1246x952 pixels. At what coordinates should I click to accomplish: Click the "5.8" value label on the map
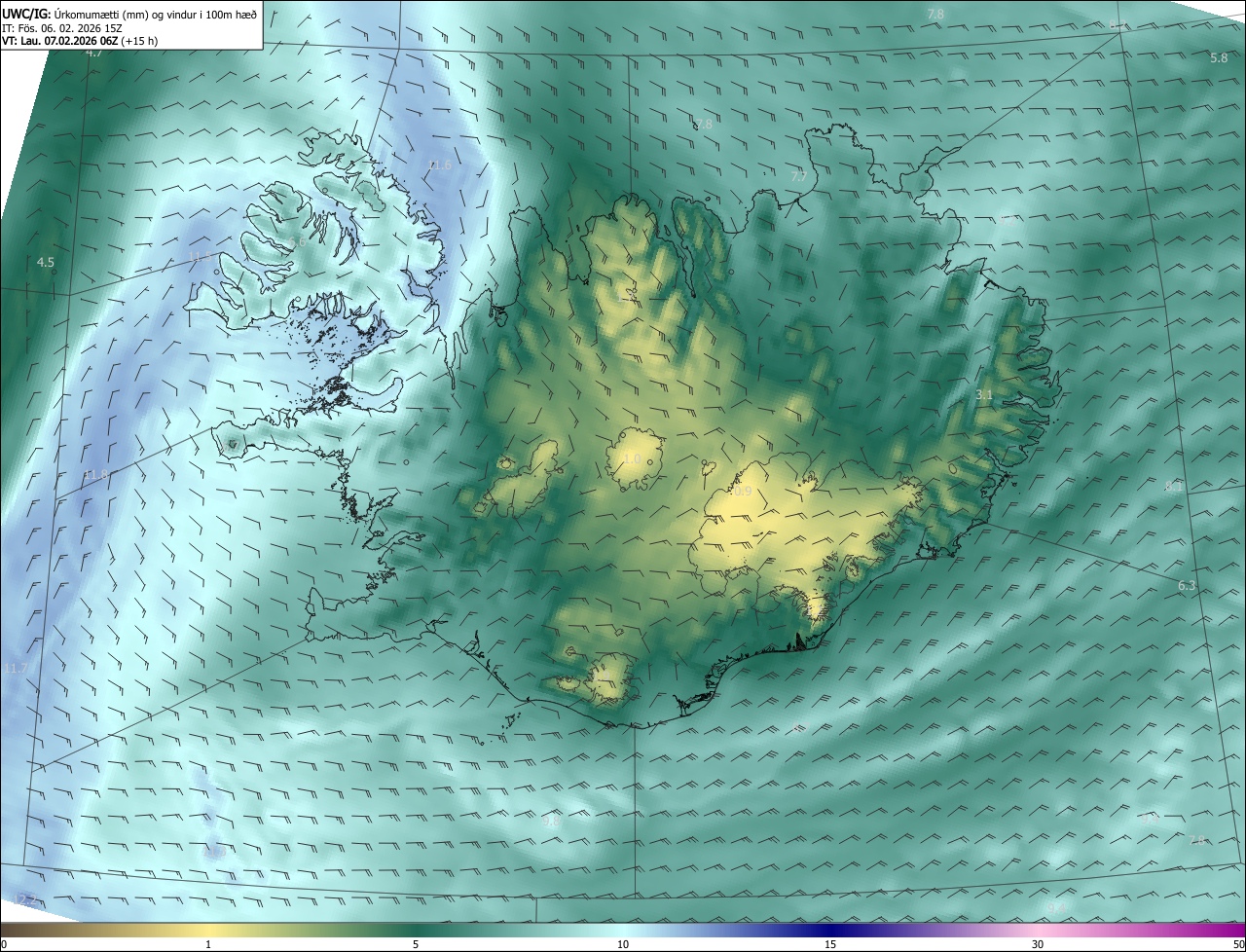[1219, 58]
